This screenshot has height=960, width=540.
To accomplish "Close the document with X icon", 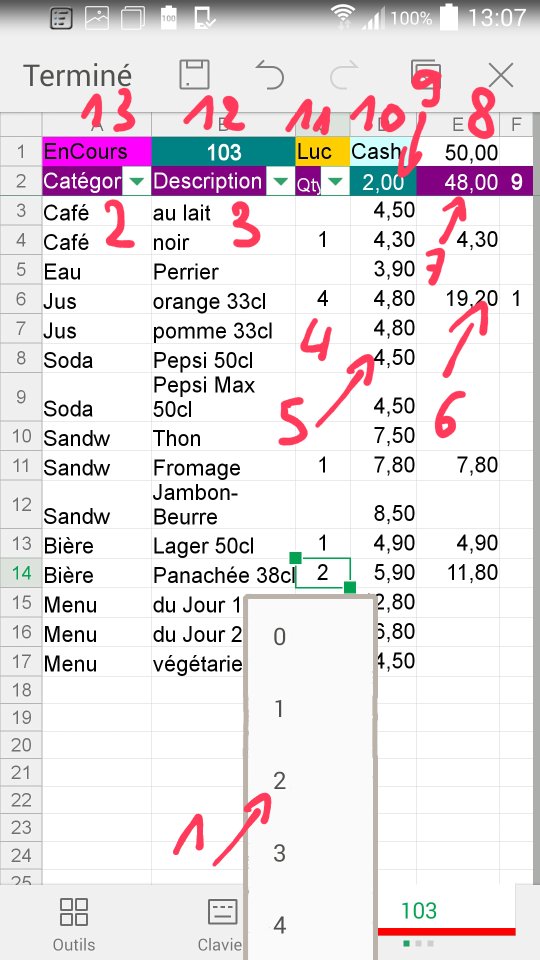I will pos(501,76).
